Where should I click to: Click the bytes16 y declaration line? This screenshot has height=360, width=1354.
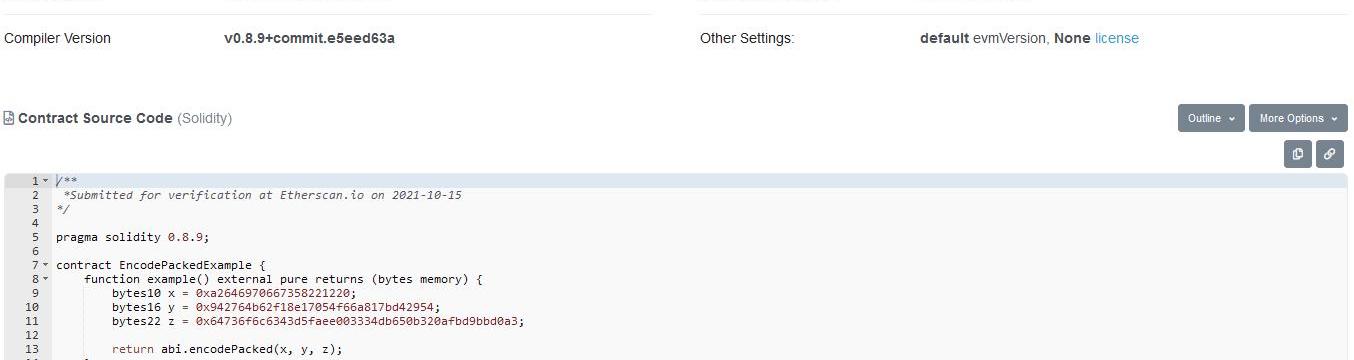(276, 307)
